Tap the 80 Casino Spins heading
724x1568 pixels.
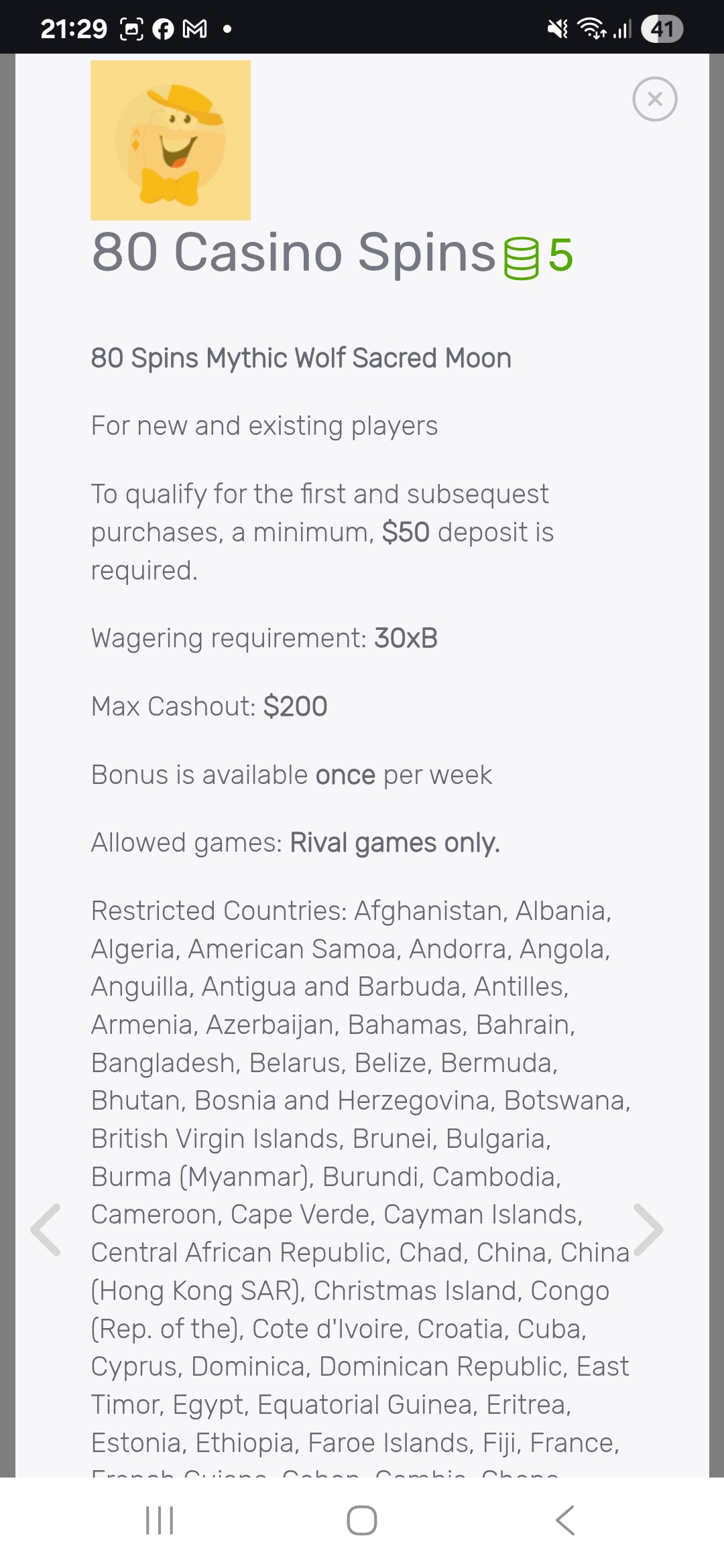(x=294, y=253)
